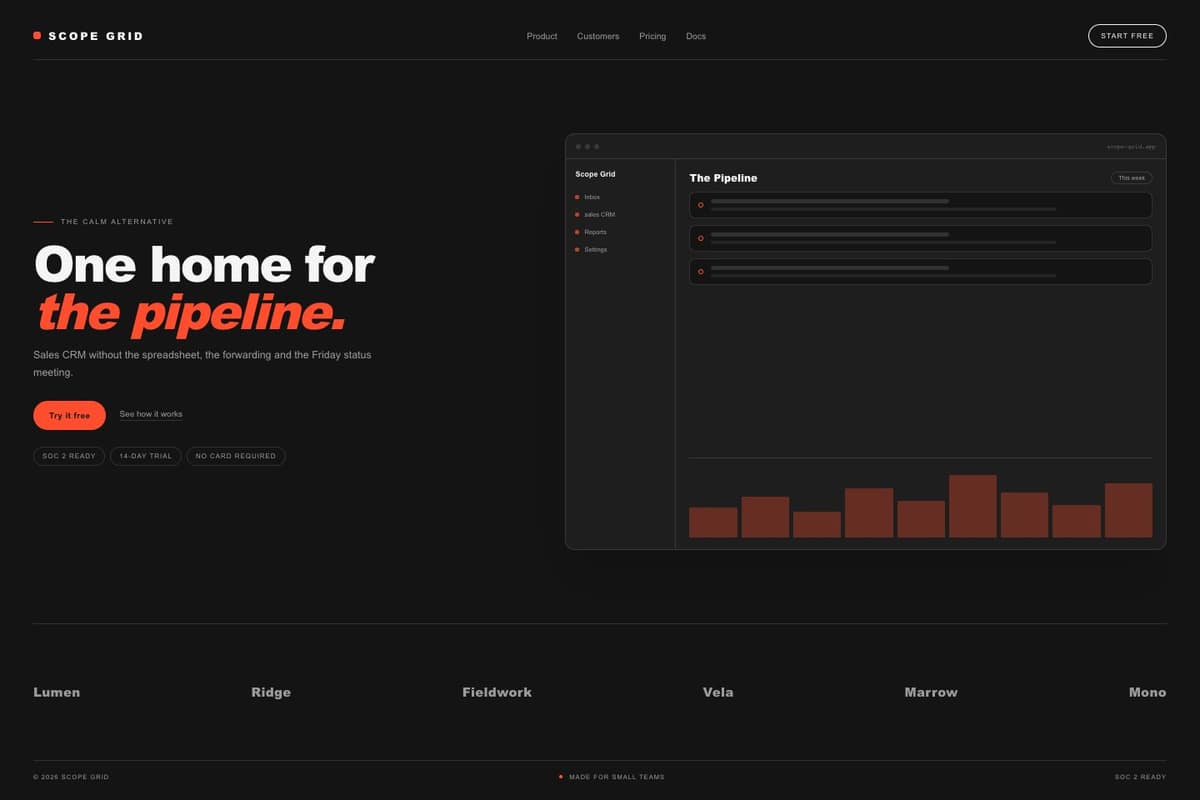
Task: Click the START FREE button
Action: point(1127,36)
